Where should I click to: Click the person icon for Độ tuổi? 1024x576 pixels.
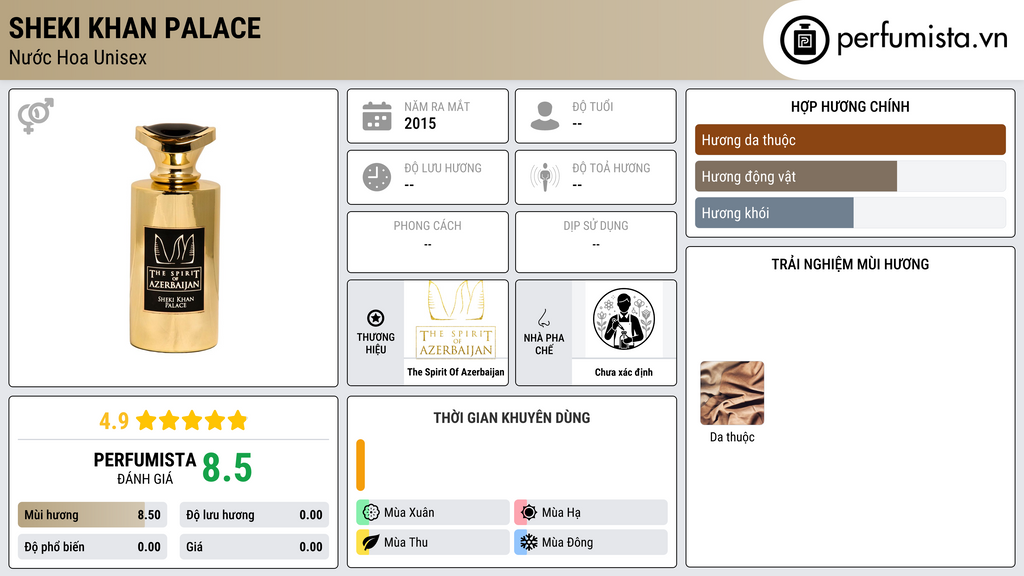pos(545,116)
